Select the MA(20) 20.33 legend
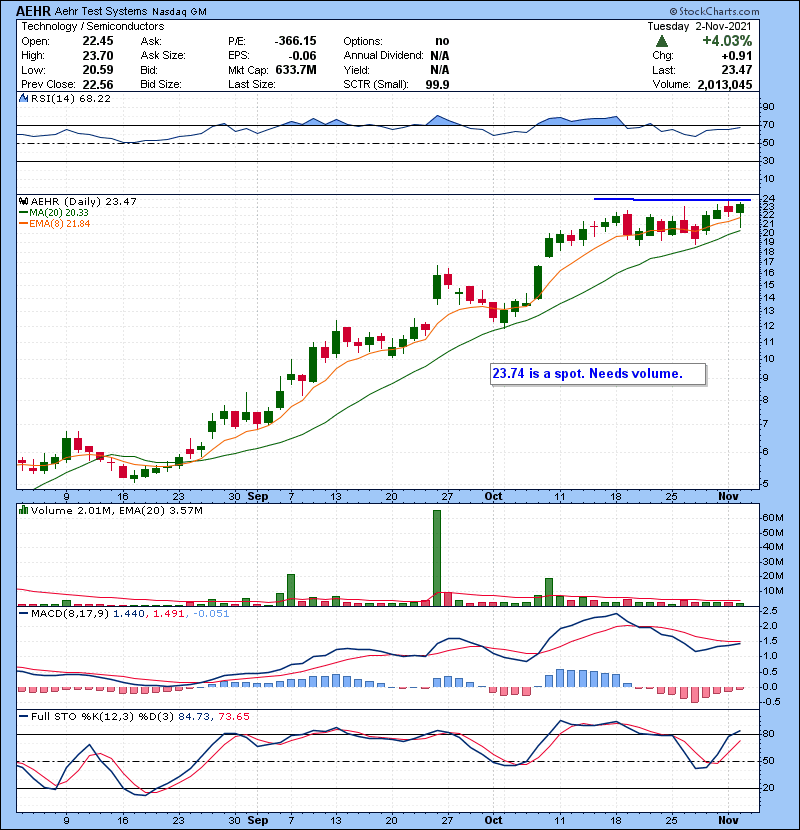Viewport: 800px width, 830px height. 54,212
